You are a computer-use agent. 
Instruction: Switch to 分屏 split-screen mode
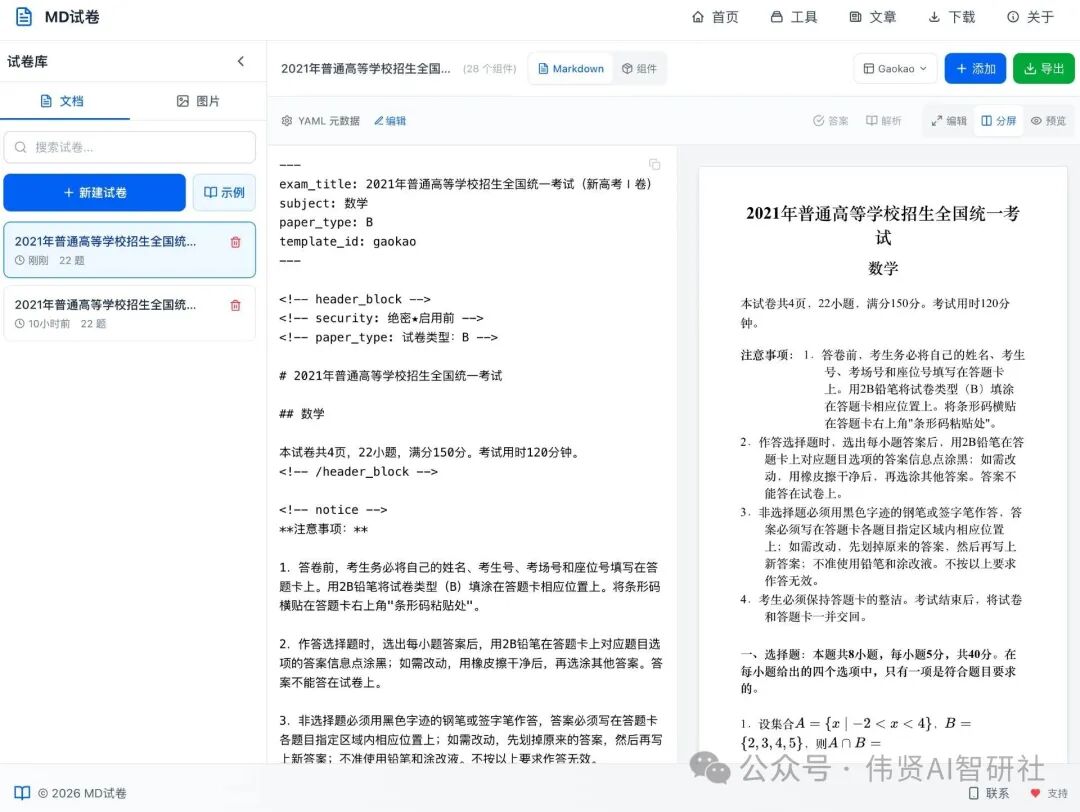tap(999, 121)
